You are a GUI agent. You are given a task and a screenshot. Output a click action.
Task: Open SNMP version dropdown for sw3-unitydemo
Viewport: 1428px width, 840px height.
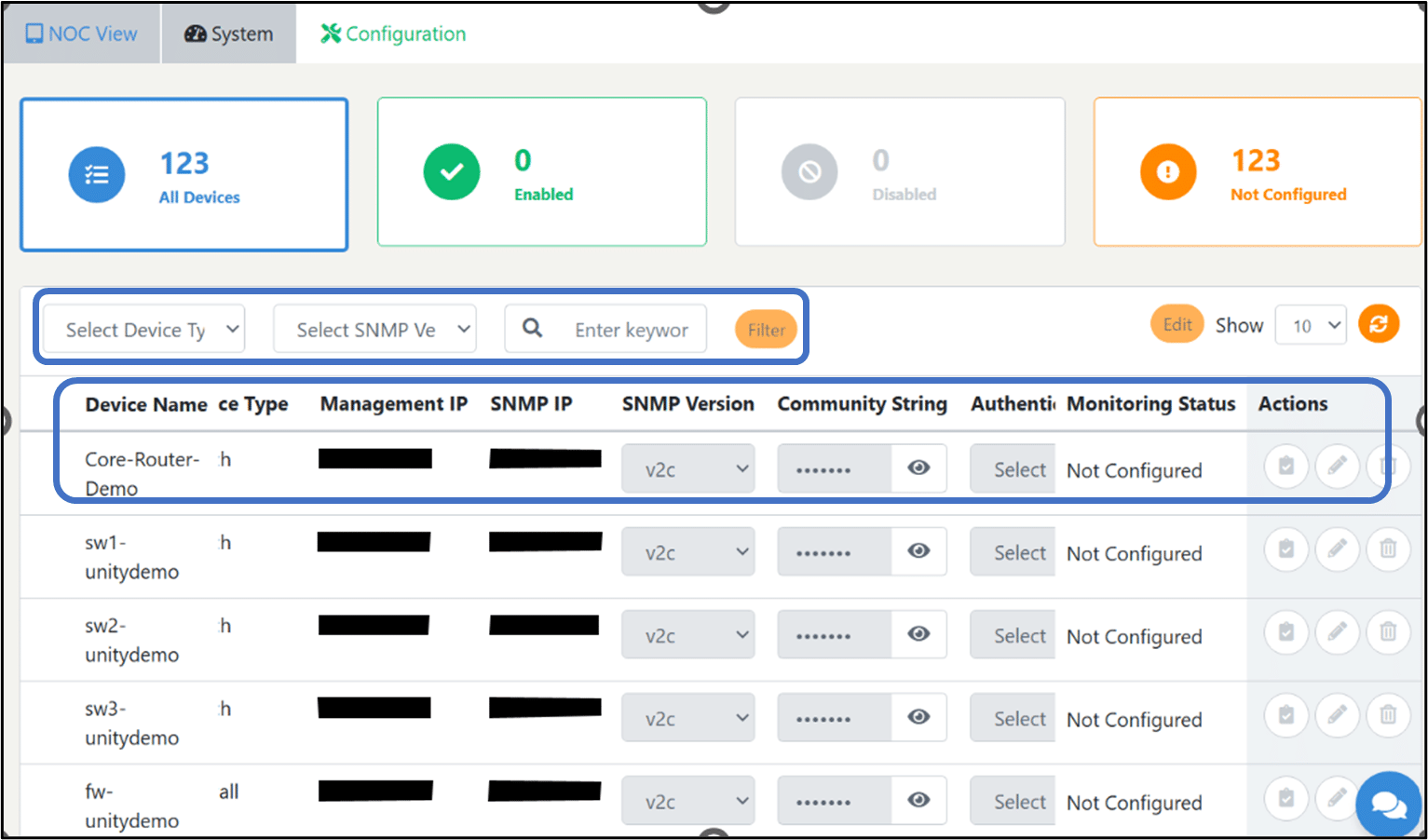(x=688, y=718)
